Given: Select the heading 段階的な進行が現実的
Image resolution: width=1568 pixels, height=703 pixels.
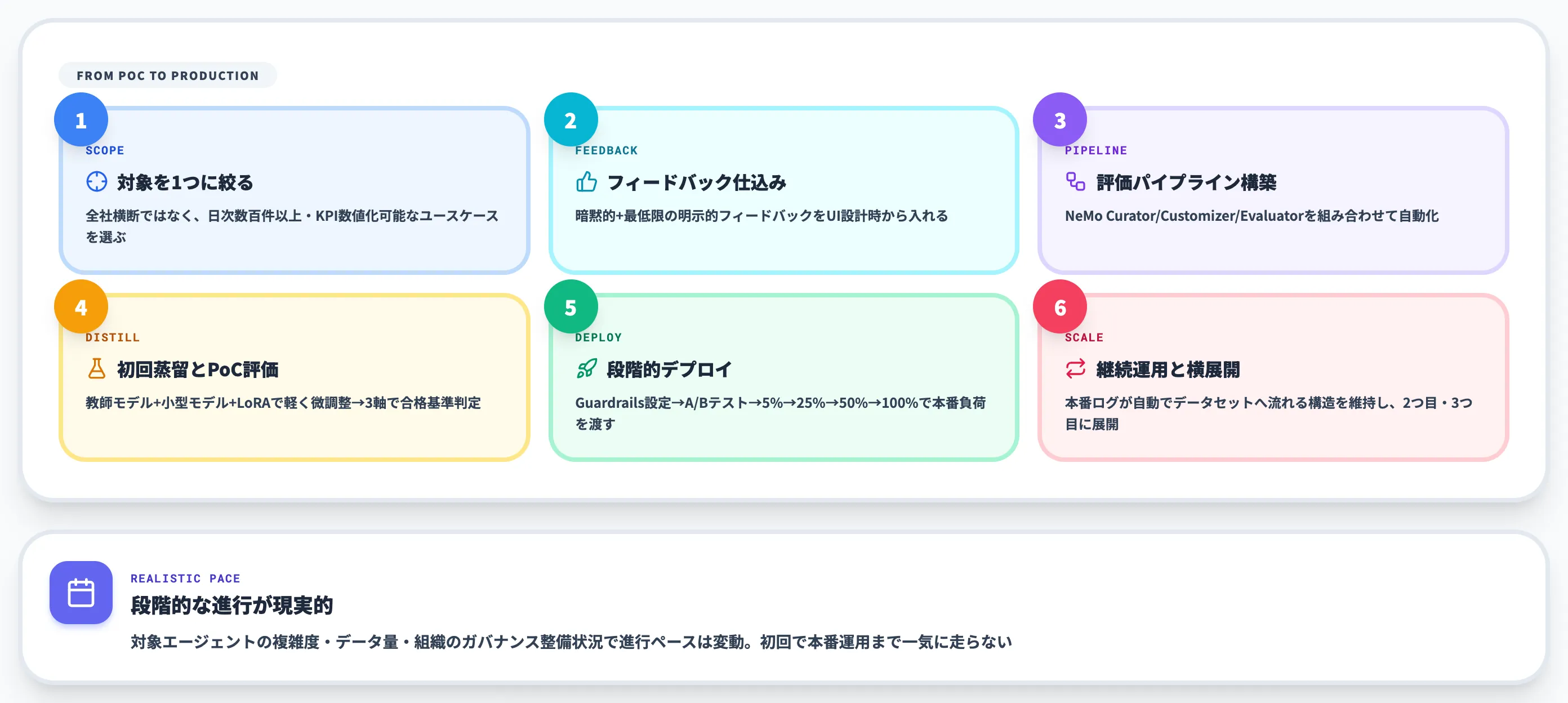Looking at the screenshot, I should pos(231,605).
